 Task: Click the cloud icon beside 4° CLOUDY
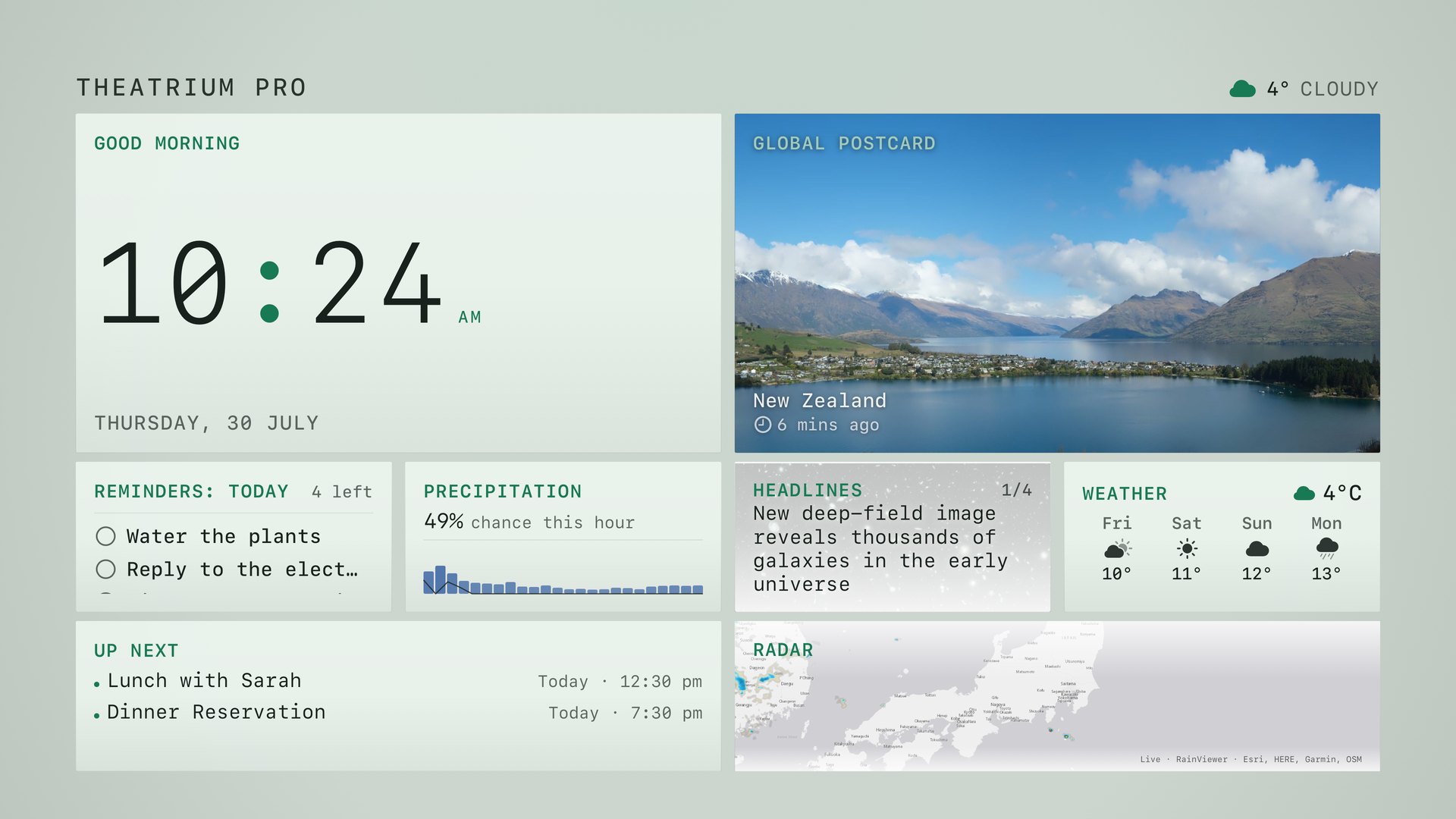pyautogui.click(x=1242, y=89)
